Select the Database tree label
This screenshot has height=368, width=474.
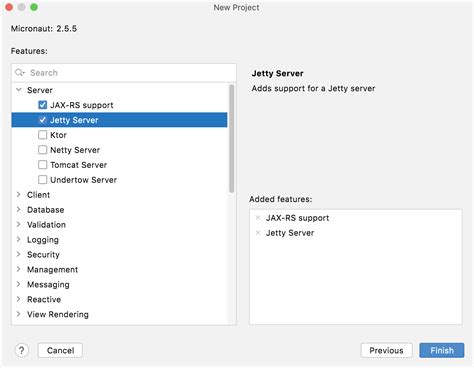pos(45,210)
